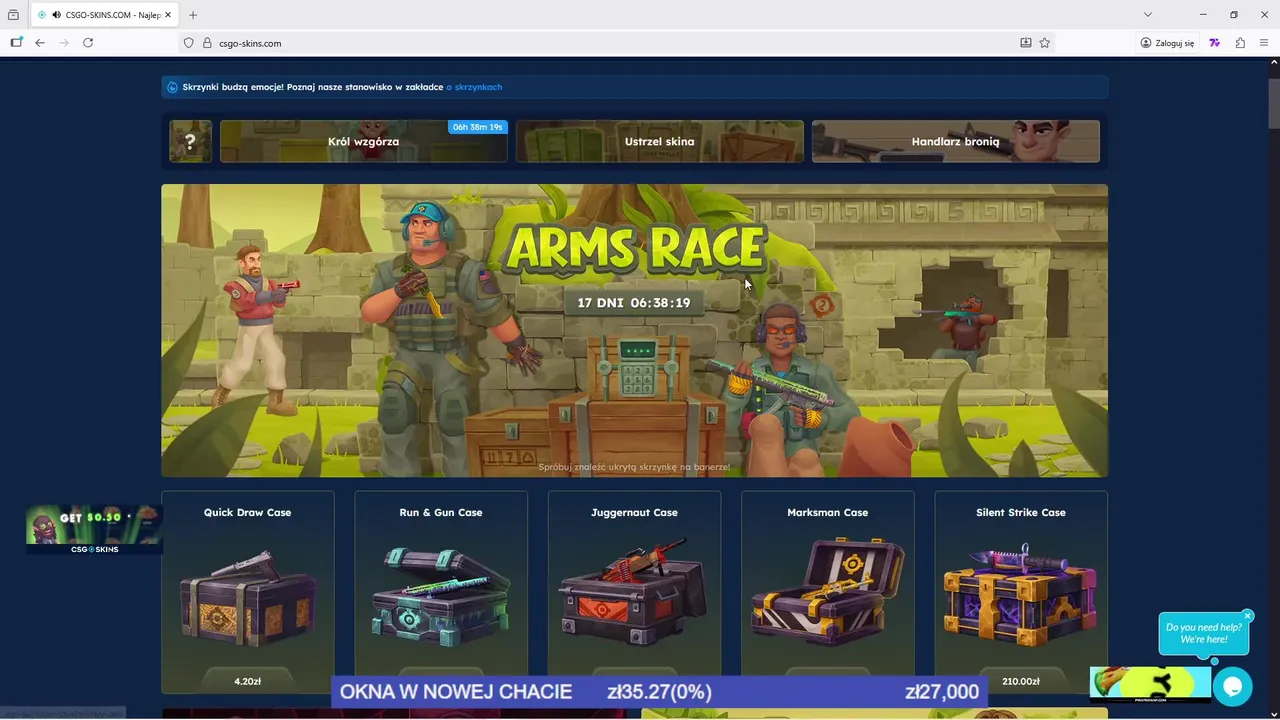
Task: Click the 17 DNI event countdown timer
Action: tap(634, 302)
